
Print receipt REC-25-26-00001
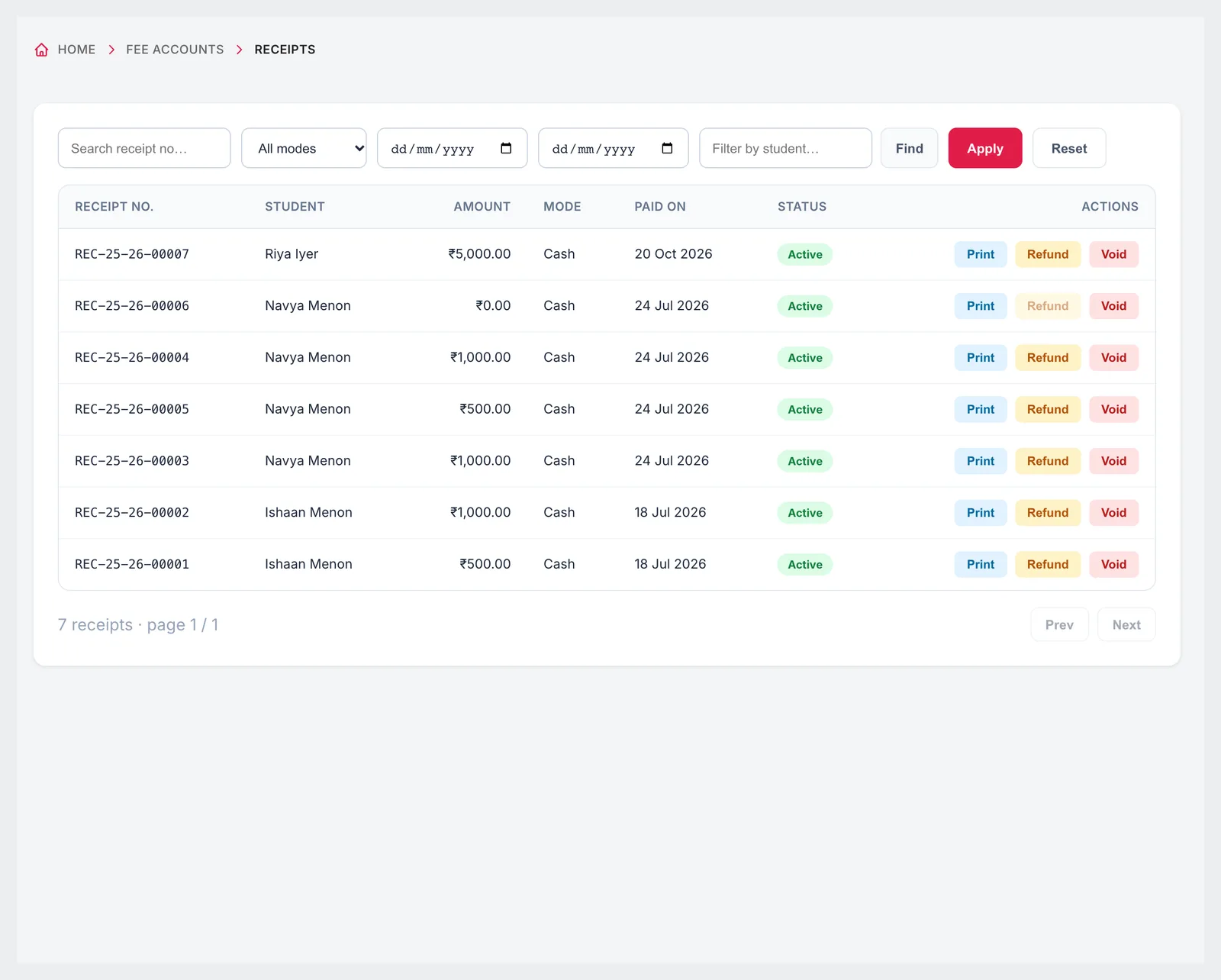[981, 565]
